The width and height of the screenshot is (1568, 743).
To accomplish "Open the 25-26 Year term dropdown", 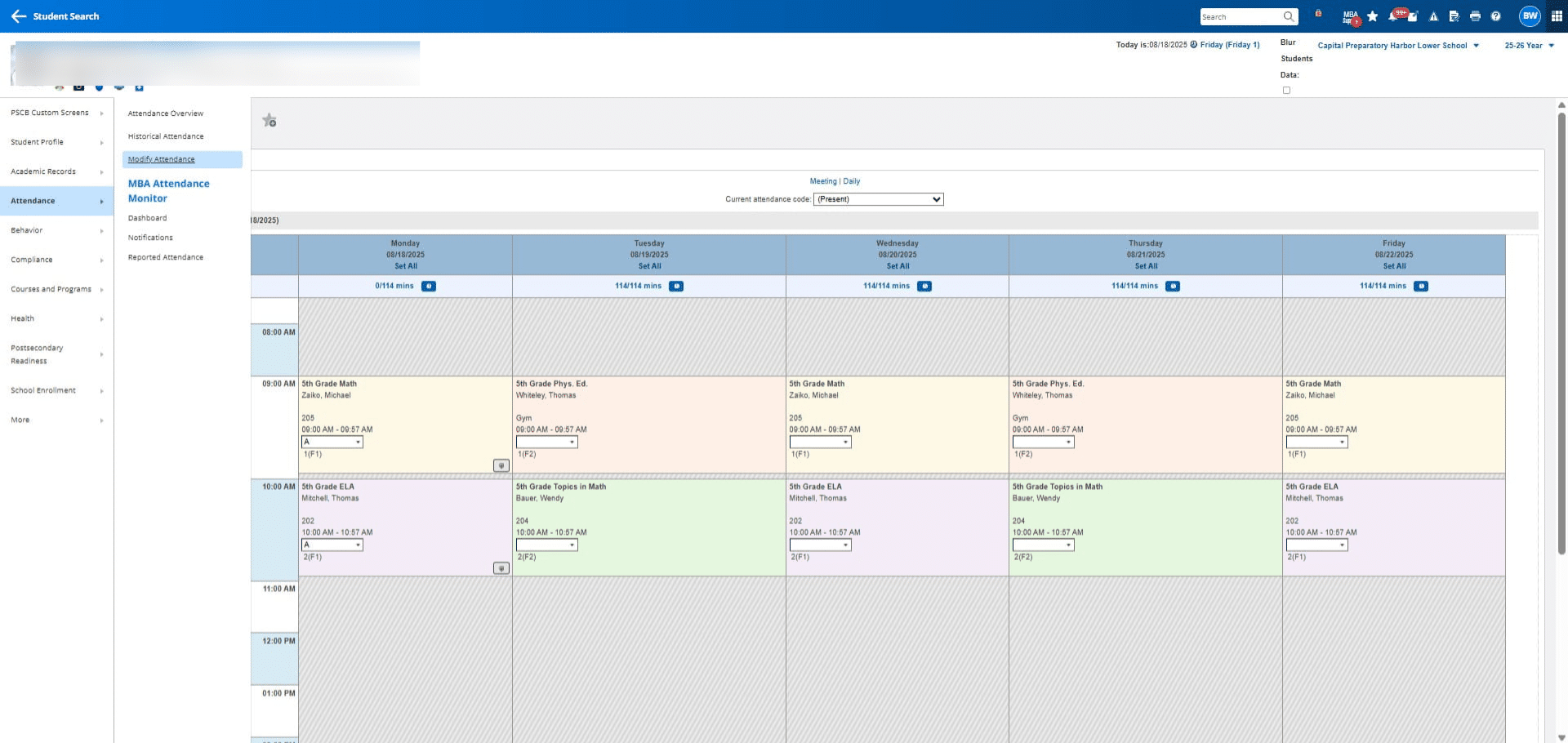I will [x=1530, y=46].
